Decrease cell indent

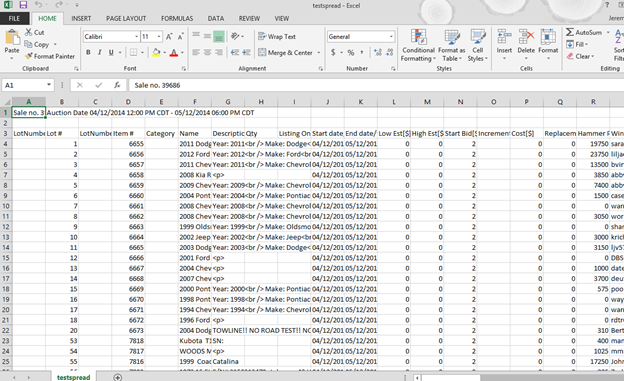[x=235, y=52]
